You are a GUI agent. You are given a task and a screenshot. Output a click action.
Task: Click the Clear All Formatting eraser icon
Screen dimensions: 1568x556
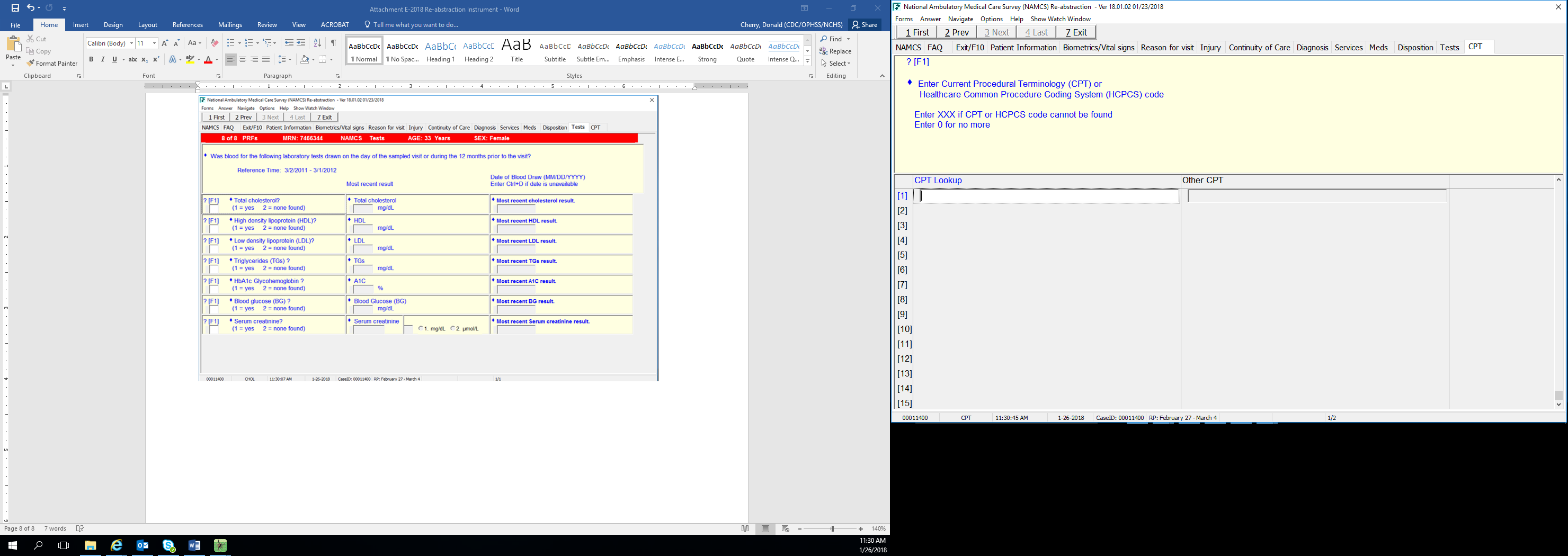[x=214, y=43]
